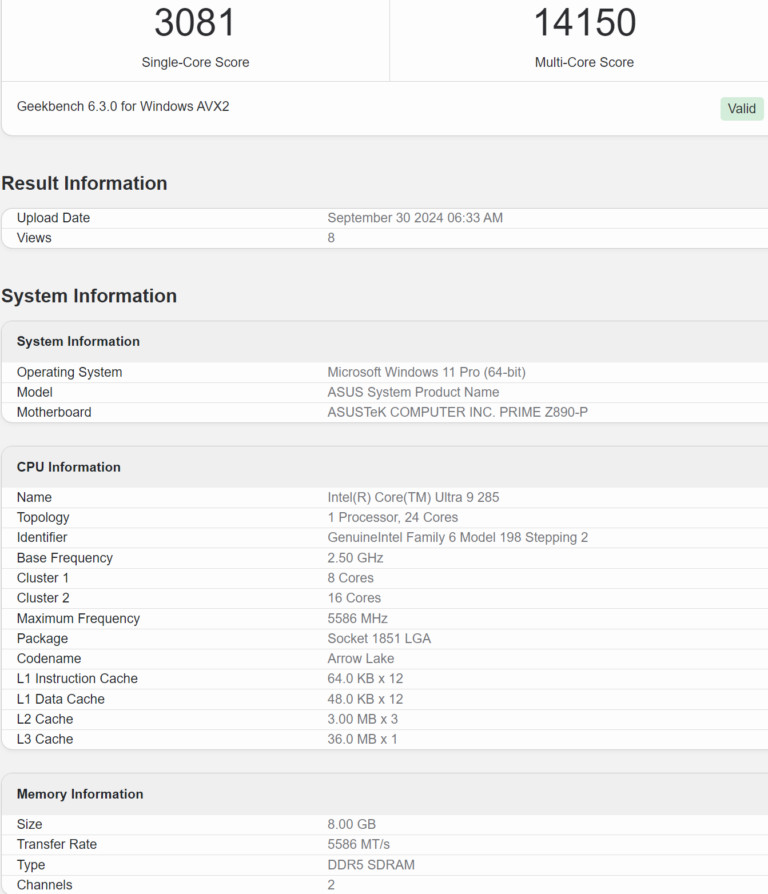The image size is (768, 894).
Task: Click the CPU Name row label
Action: 34,497
